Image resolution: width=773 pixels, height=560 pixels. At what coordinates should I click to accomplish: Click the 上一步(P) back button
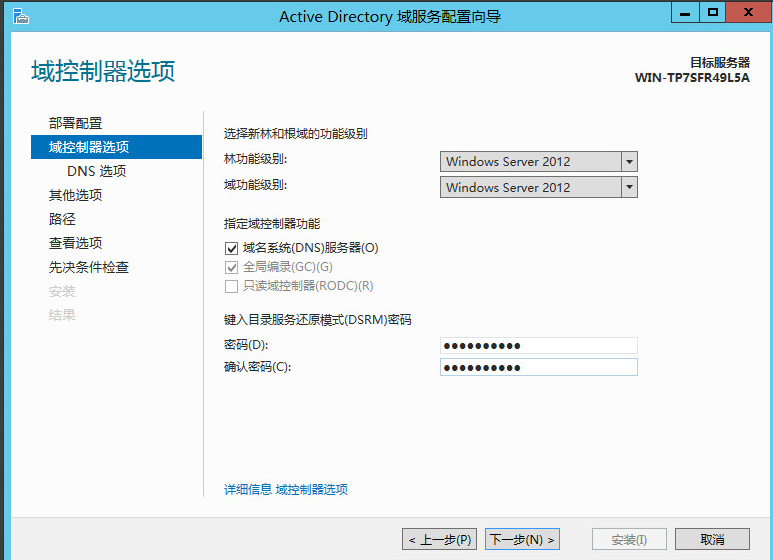[x=440, y=539]
